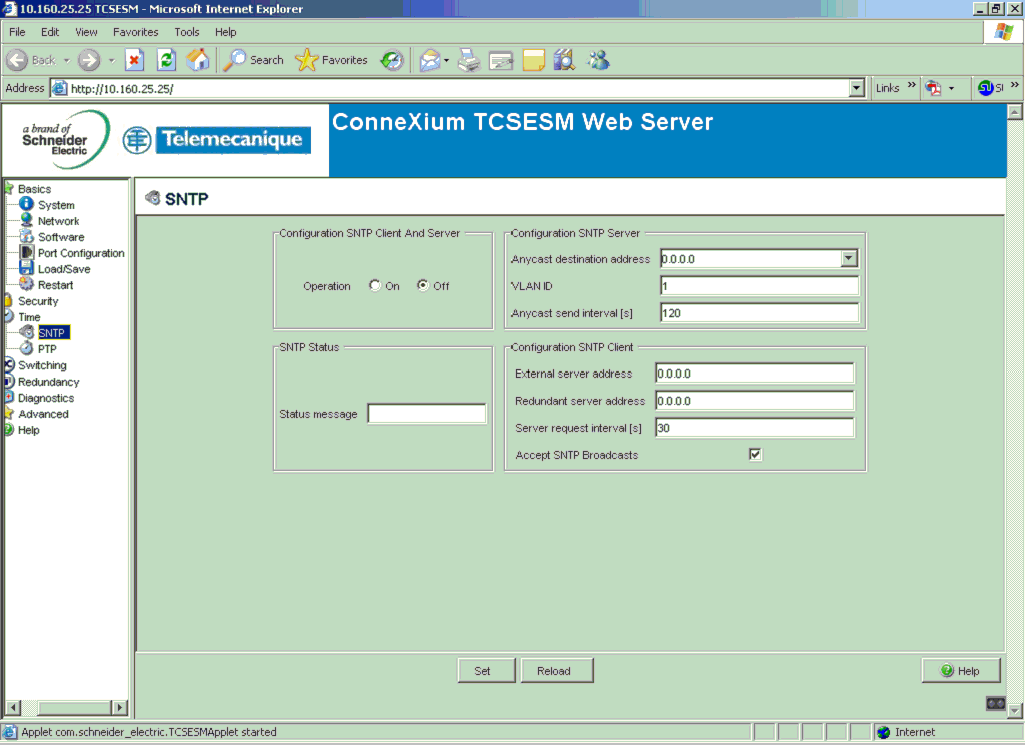
Task: Click the VLAN ID input field
Action: pyautogui.click(x=760, y=286)
